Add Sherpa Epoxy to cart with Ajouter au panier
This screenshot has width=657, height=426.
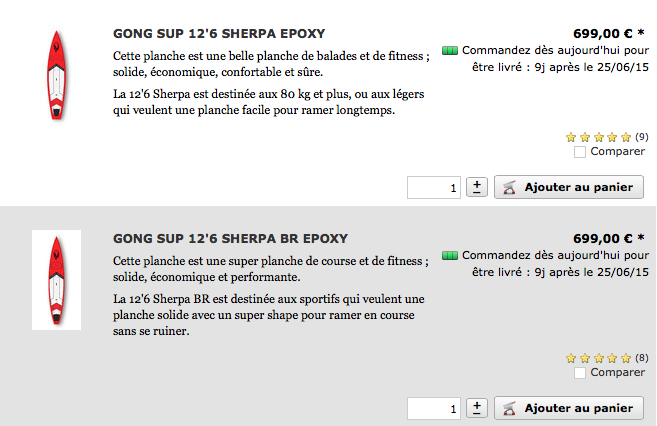coord(569,187)
